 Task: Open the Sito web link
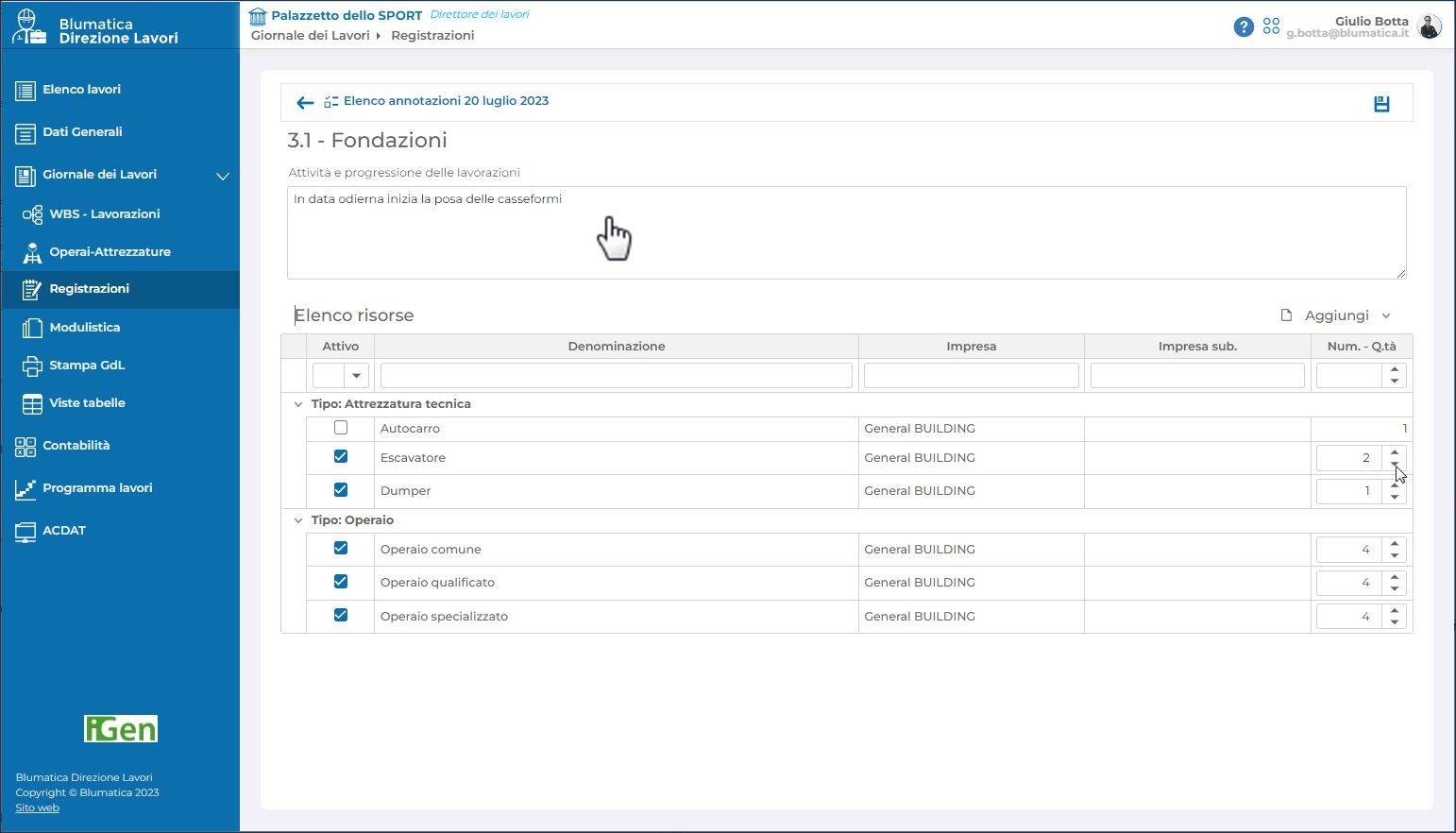(x=37, y=807)
